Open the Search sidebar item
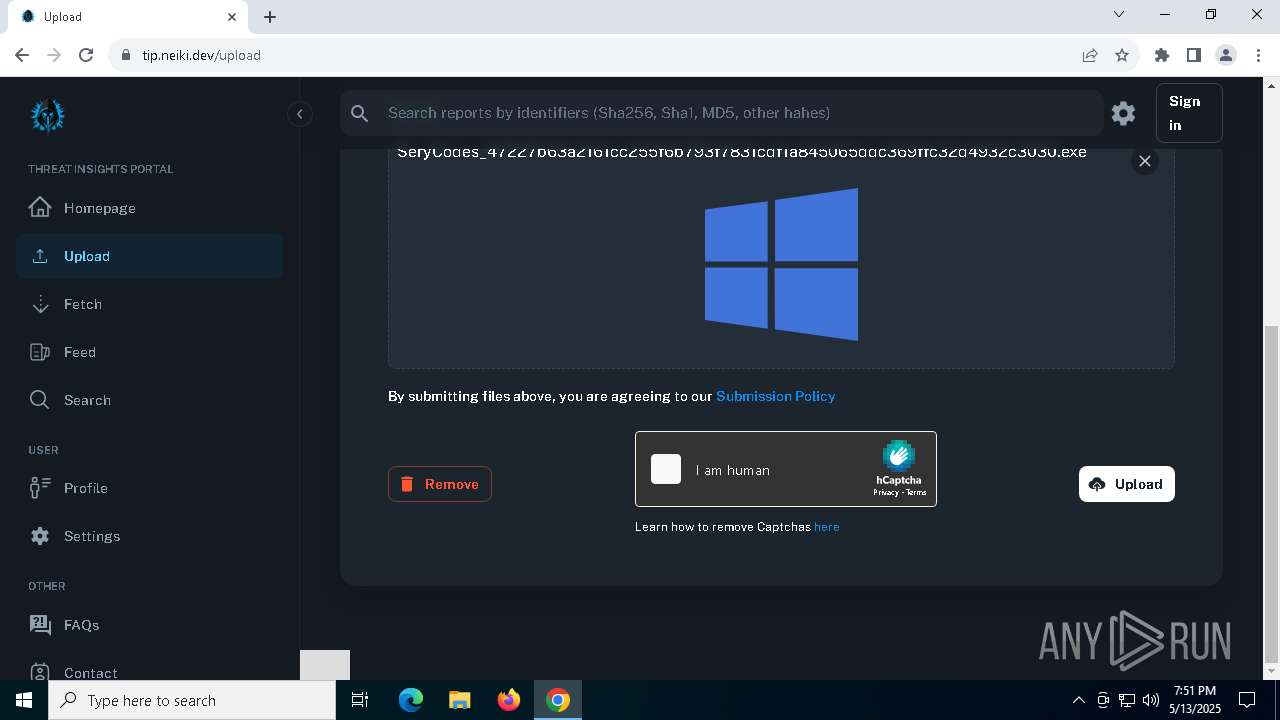 tap(149, 400)
